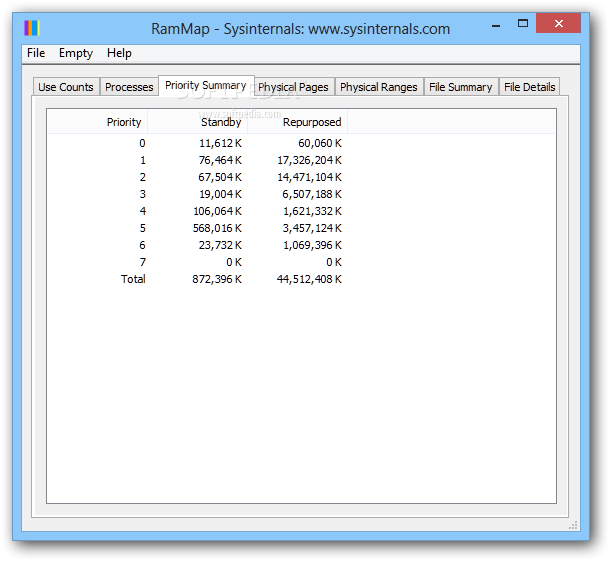This screenshot has height=561, width=610.
Task: Select Repurposed value 17,326,204 K
Action: pyautogui.click(x=310, y=160)
